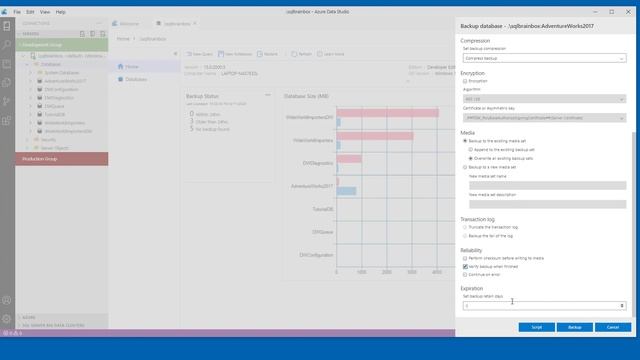Select Backup to the existing media set

(x=465, y=141)
